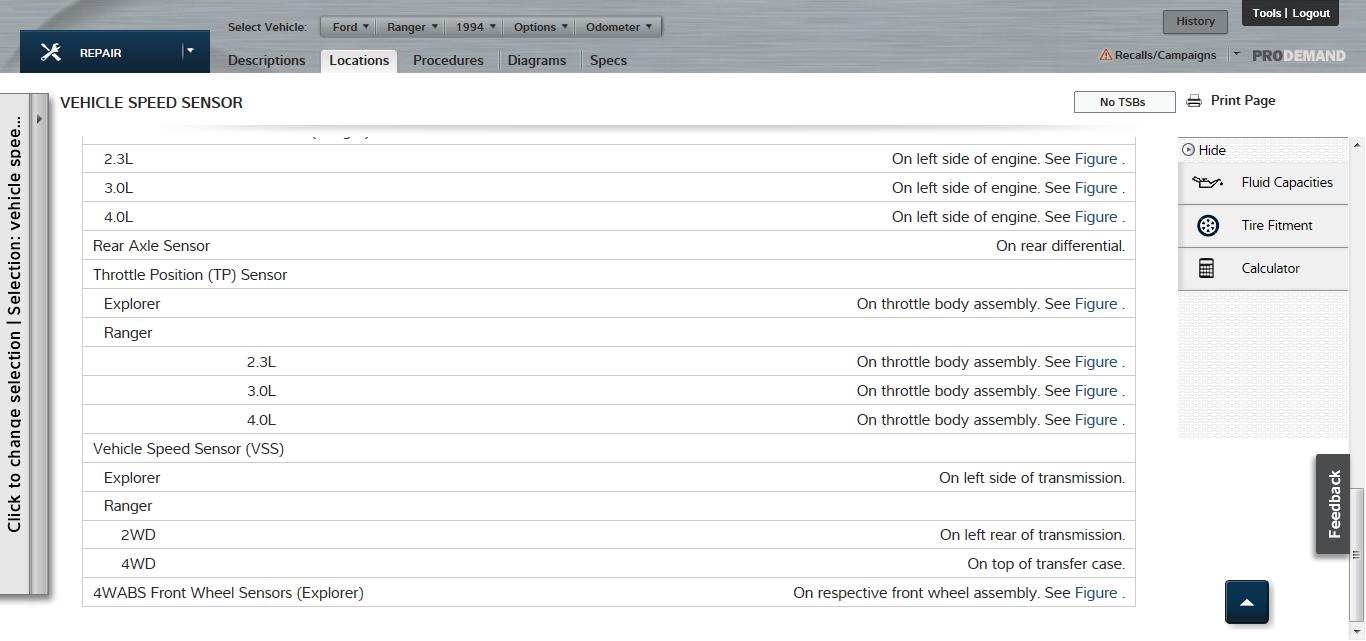Open Figure link in first 2.3L engine row

(1096, 159)
